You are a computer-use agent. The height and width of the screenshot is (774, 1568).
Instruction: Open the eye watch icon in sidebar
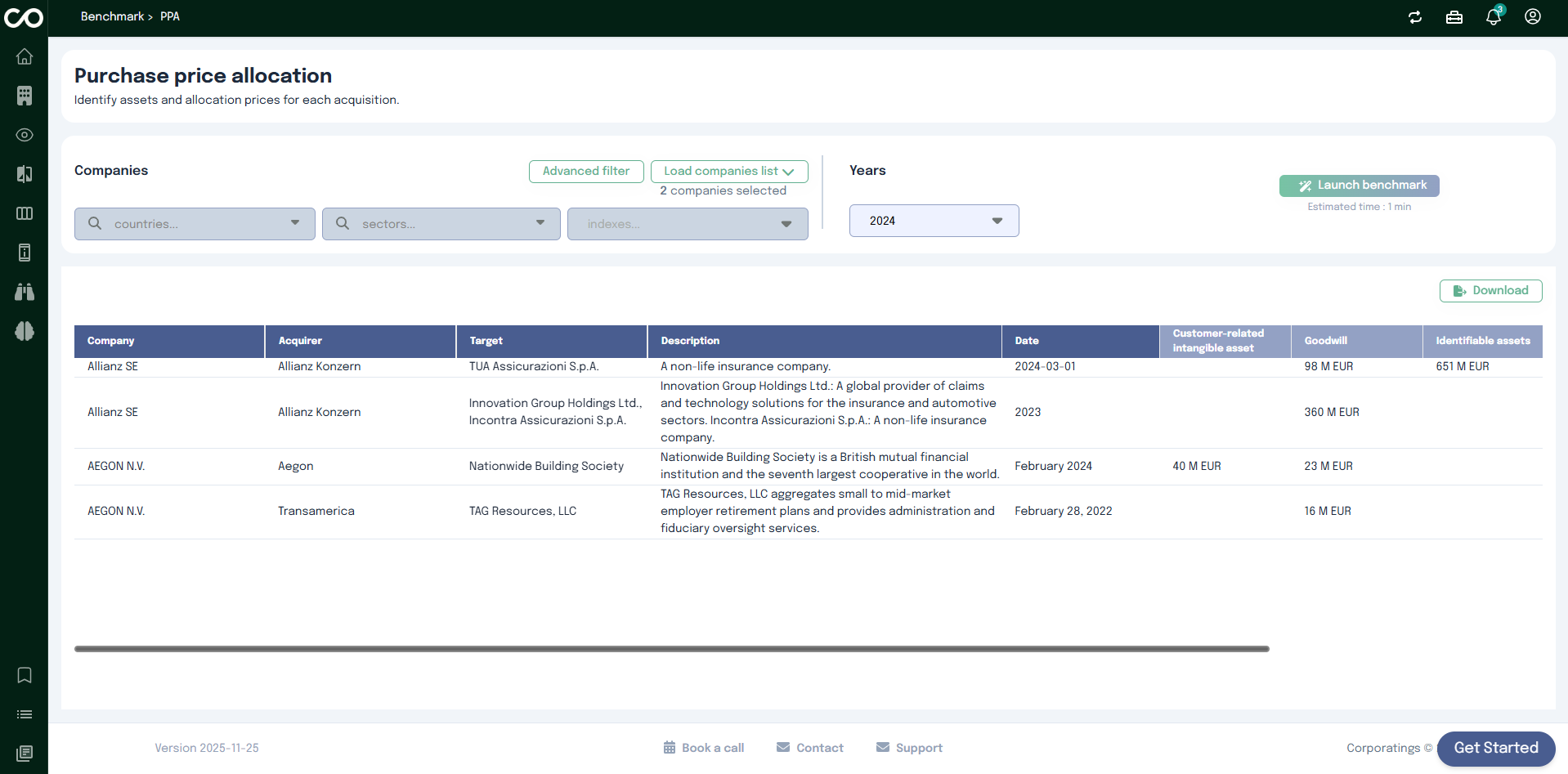coord(25,135)
